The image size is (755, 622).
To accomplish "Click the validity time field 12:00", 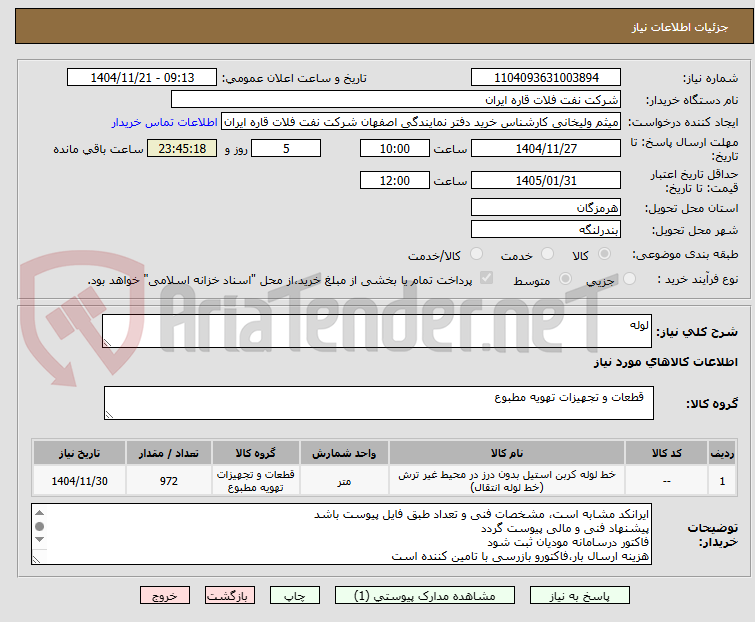I will [395, 181].
